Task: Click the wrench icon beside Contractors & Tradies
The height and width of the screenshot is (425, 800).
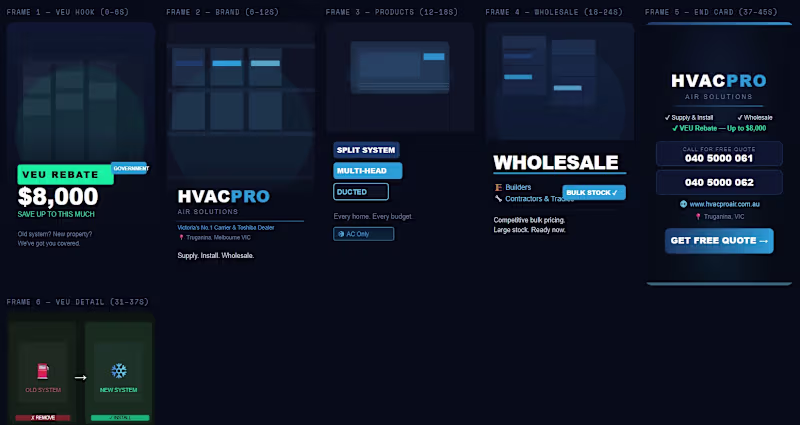Action: pos(498,198)
